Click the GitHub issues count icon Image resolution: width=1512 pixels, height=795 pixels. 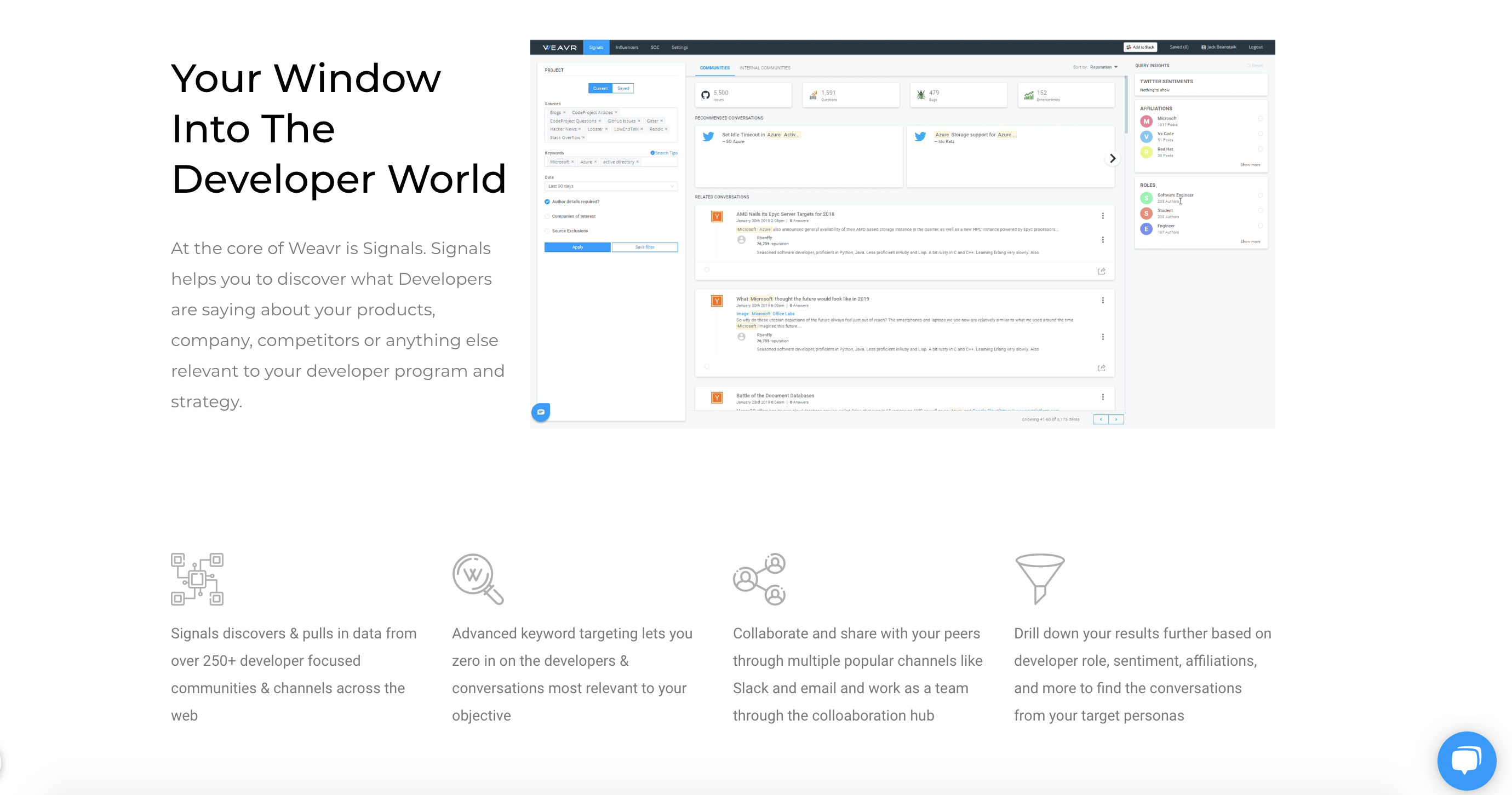(706, 95)
